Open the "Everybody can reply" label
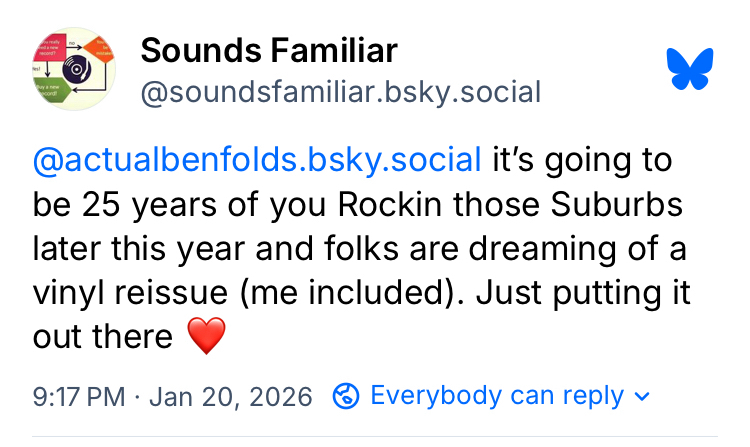This screenshot has width=750, height=447. click(497, 396)
